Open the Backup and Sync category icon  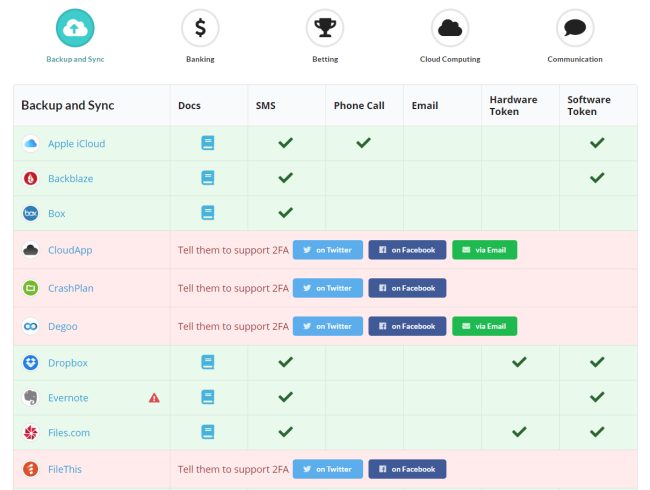pos(75,28)
